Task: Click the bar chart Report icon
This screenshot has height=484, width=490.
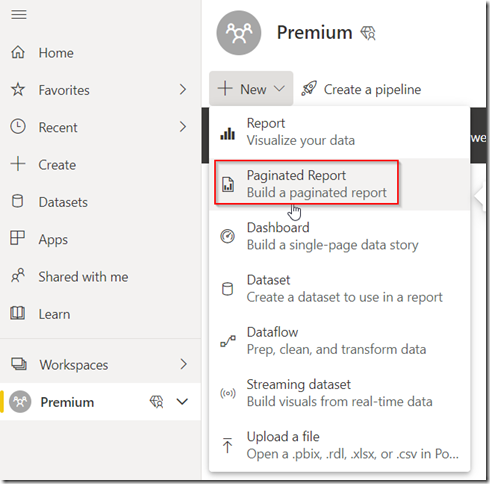Action: pos(228,133)
